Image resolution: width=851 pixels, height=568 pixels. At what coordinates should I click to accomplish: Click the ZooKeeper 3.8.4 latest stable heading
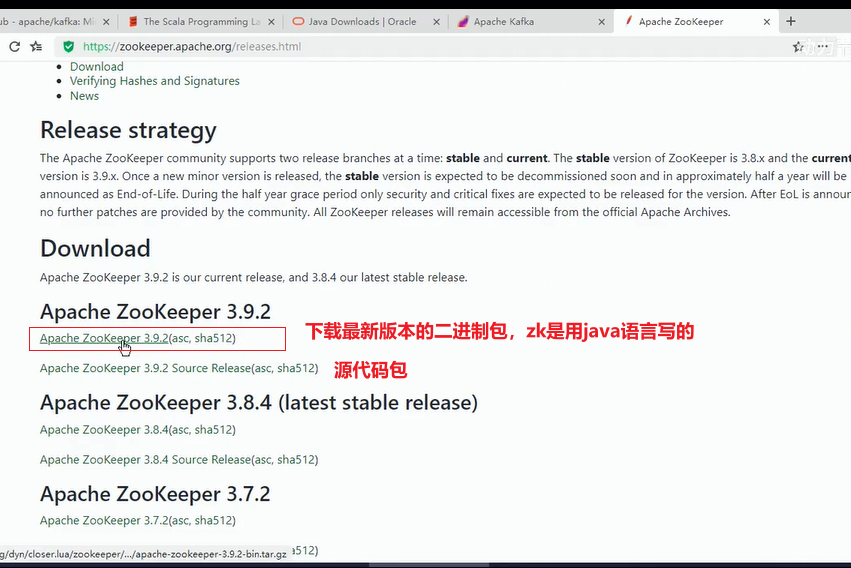pos(259,403)
